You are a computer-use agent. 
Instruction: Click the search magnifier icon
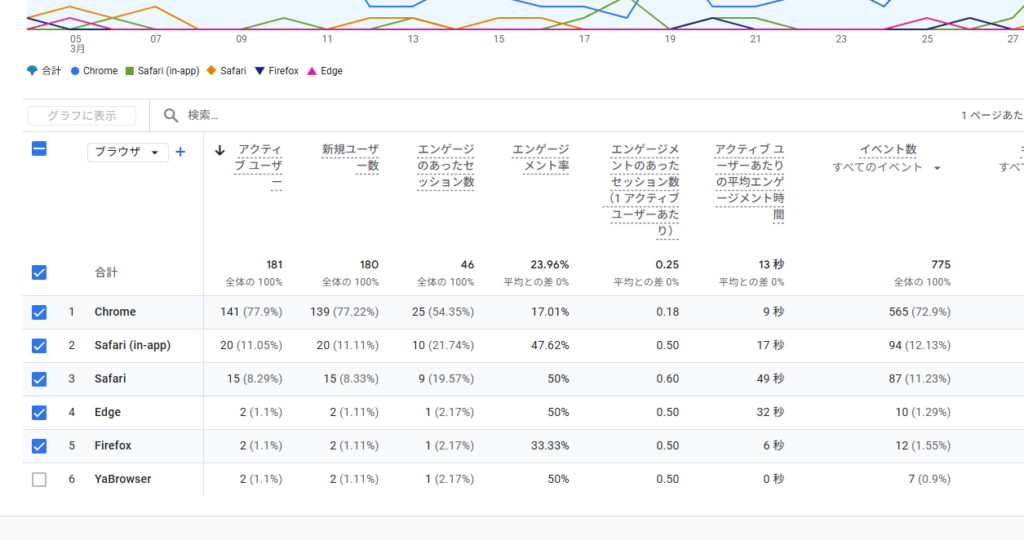tap(171, 116)
